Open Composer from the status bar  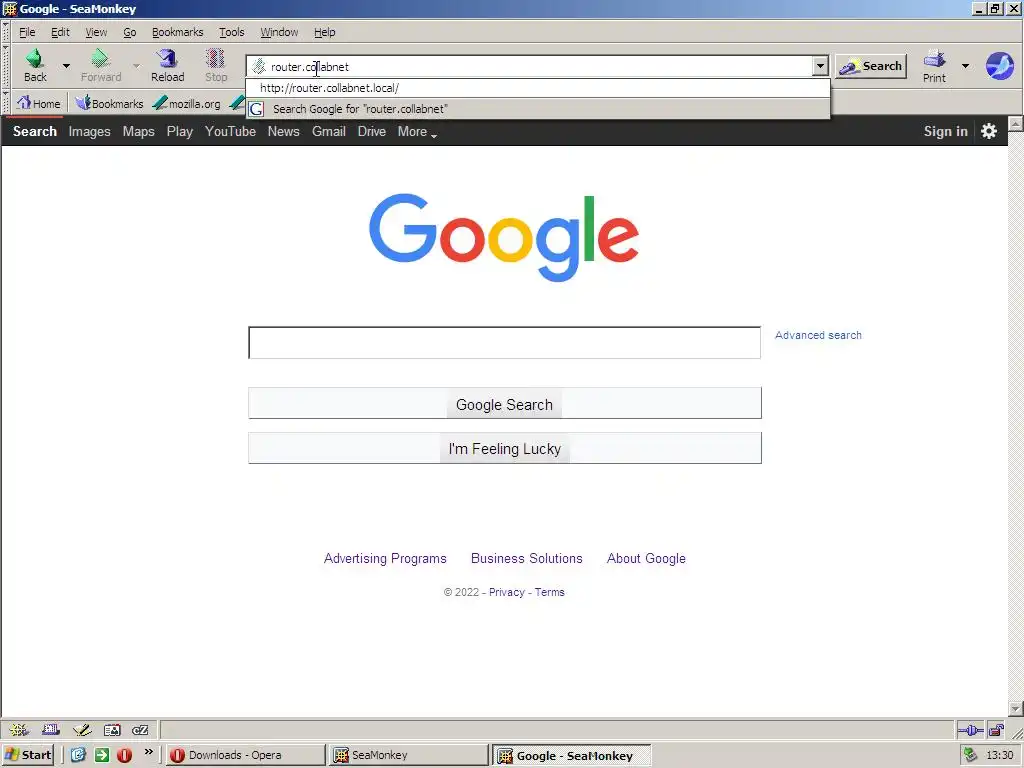[82, 730]
